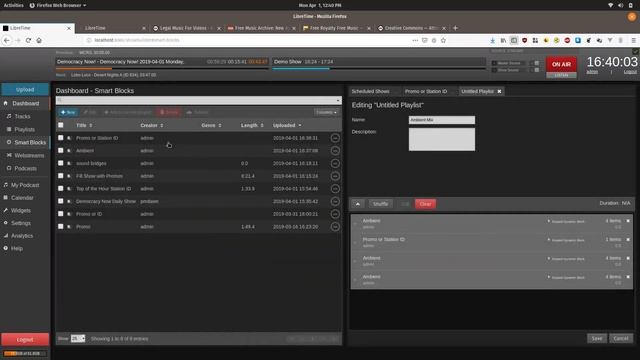
Task: Click the Listen button under ON AIR
Action: [561, 75]
